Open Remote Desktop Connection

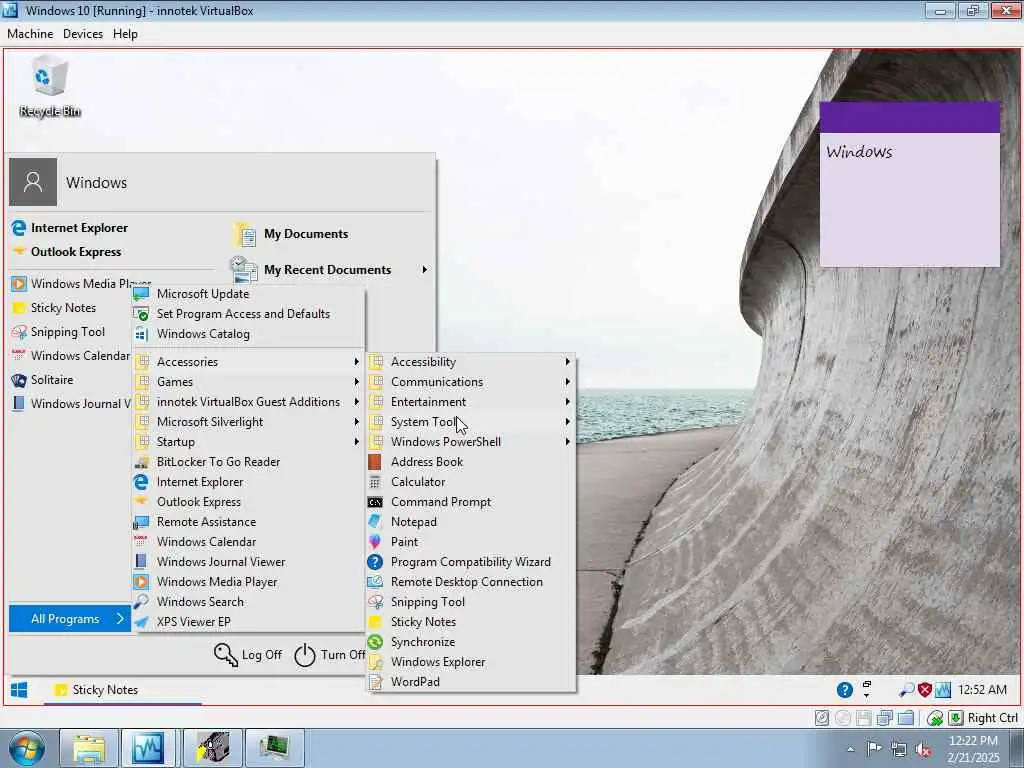pyautogui.click(x=471, y=582)
